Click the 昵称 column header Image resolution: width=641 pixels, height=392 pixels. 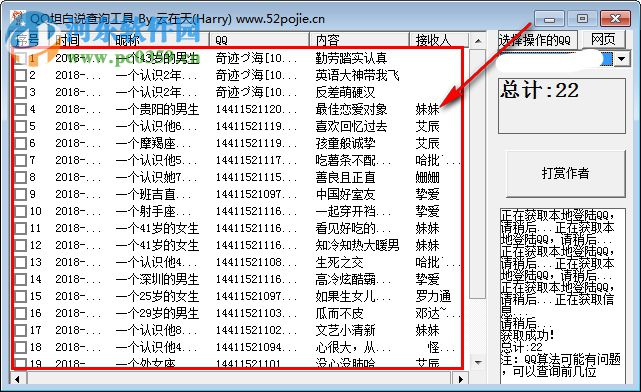point(159,40)
